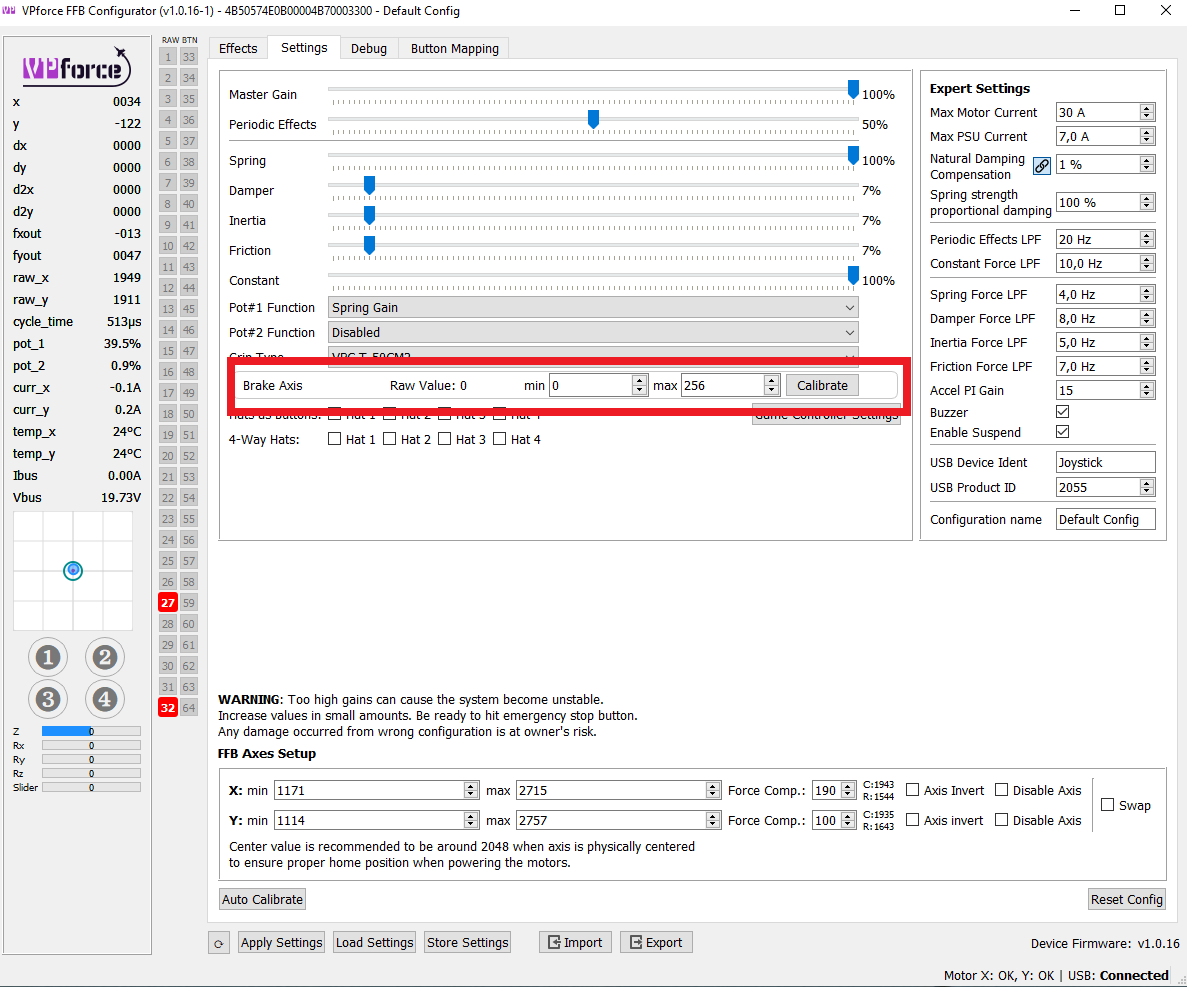The image size is (1187, 987).
Task: Click button indicator 40
Action: [188, 204]
